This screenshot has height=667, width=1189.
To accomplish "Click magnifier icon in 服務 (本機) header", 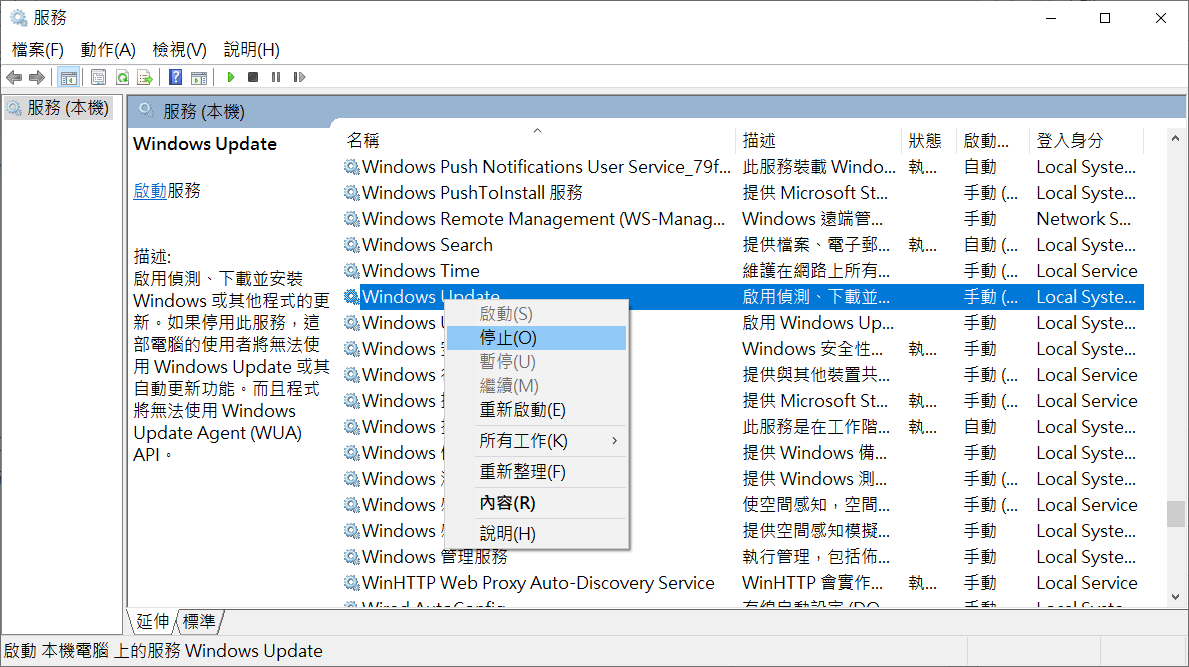I will 146,111.
